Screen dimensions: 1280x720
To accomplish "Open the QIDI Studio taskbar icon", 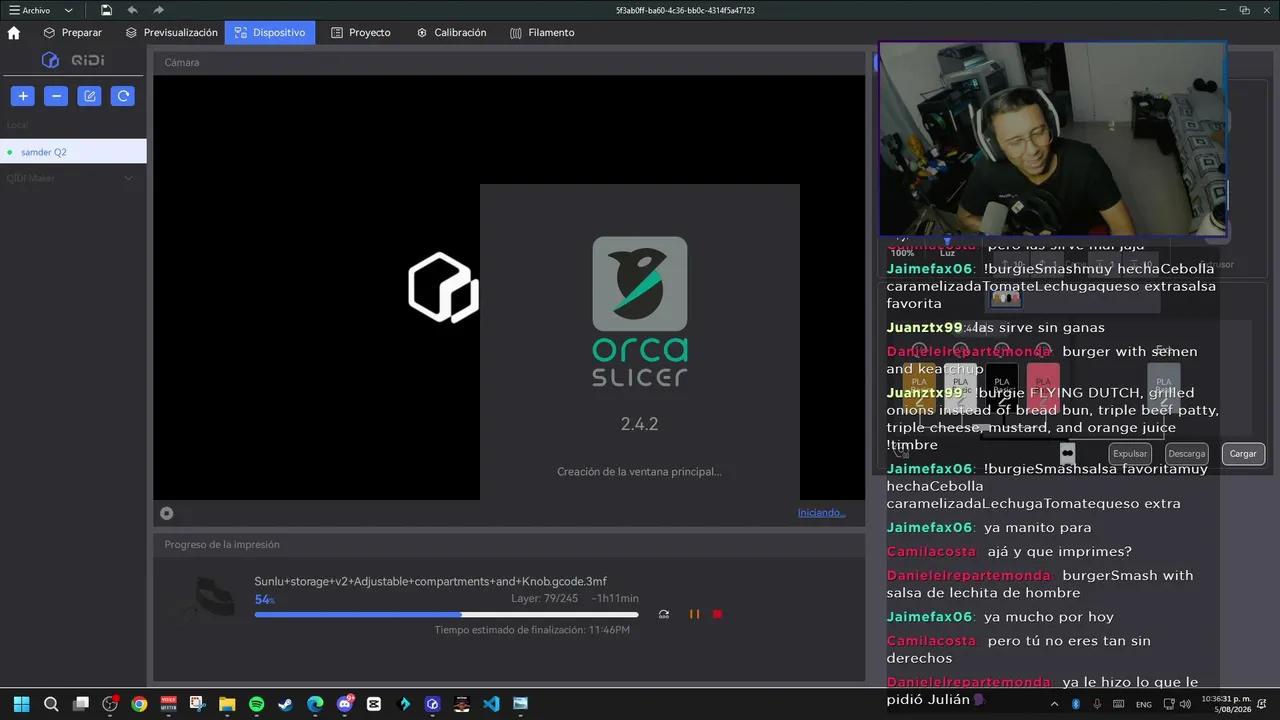I will 432,704.
